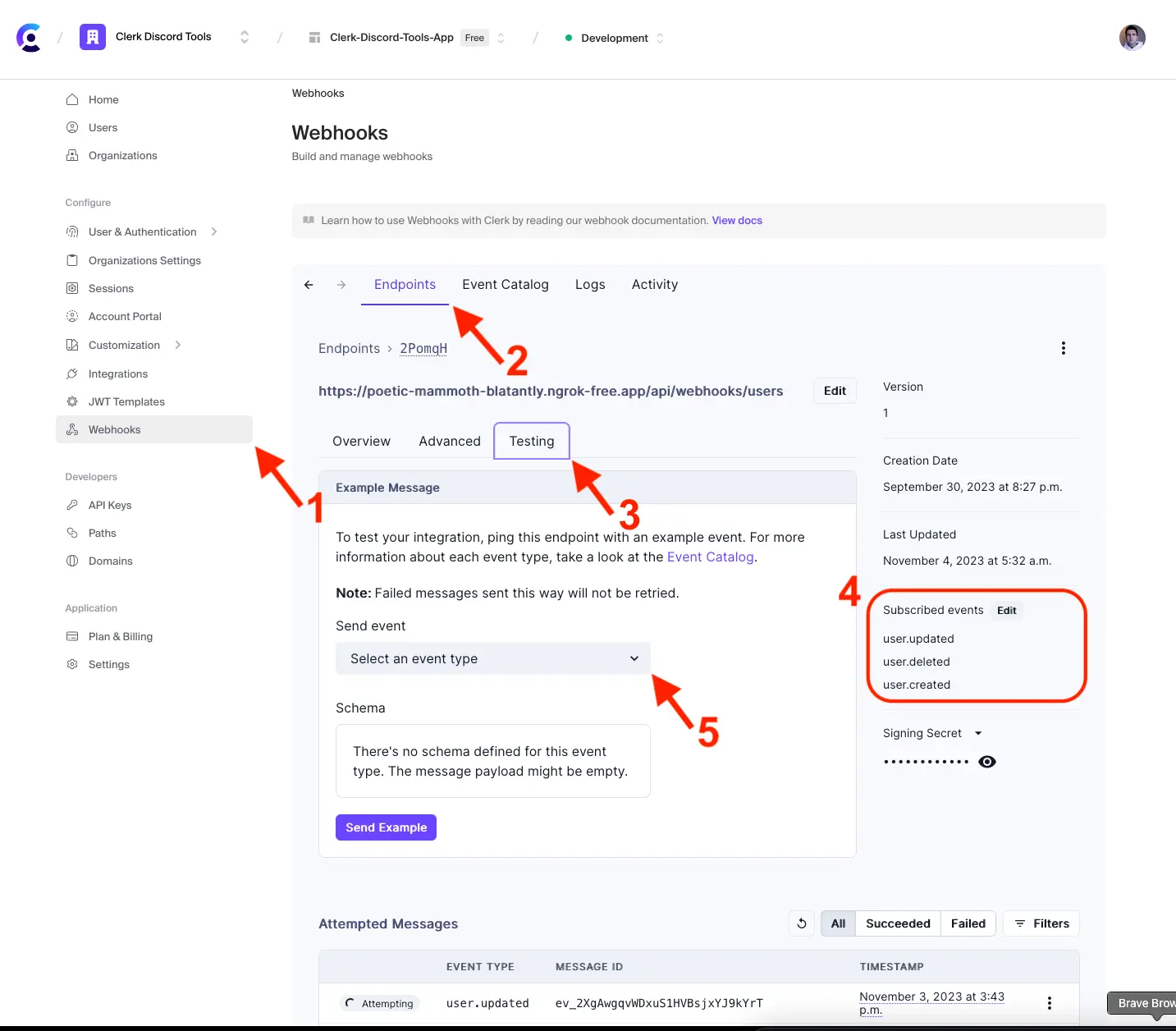Click the Account Portal icon
Viewport: 1176px width, 1031px height.
[72, 316]
